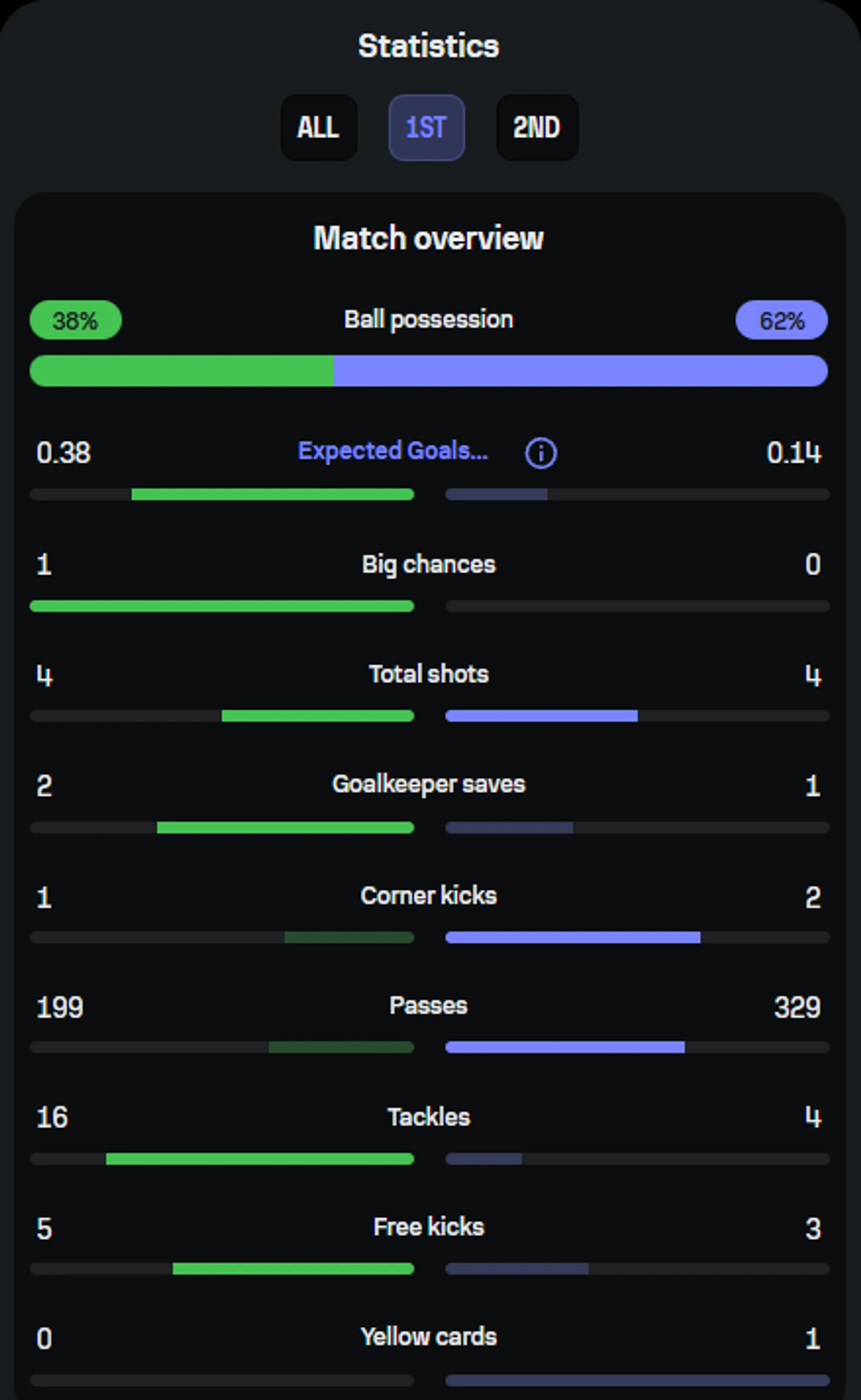Click the Tackles green bar
The height and width of the screenshot is (1400, 861).
[259, 1159]
